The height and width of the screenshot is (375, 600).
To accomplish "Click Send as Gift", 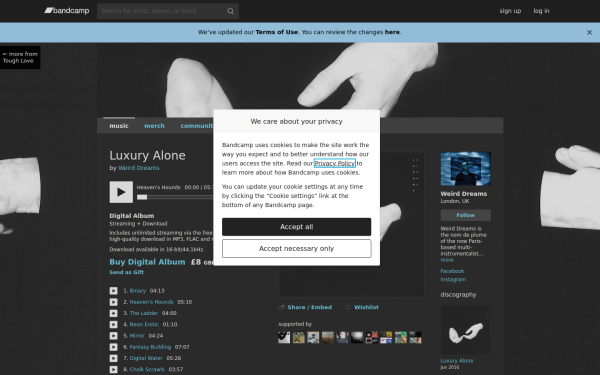I will (127, 272).
